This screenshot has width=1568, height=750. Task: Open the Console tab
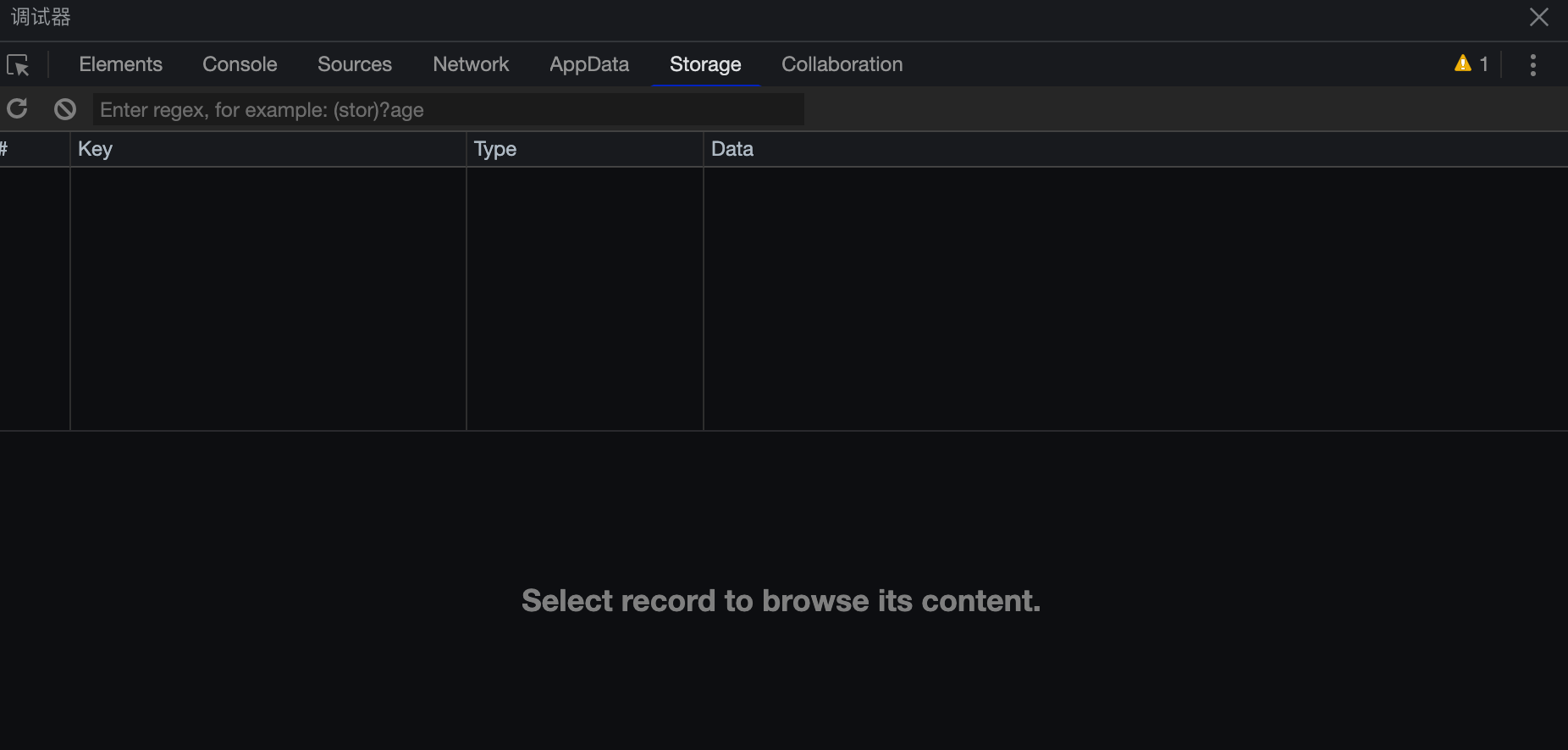click(x=240, y=64)
